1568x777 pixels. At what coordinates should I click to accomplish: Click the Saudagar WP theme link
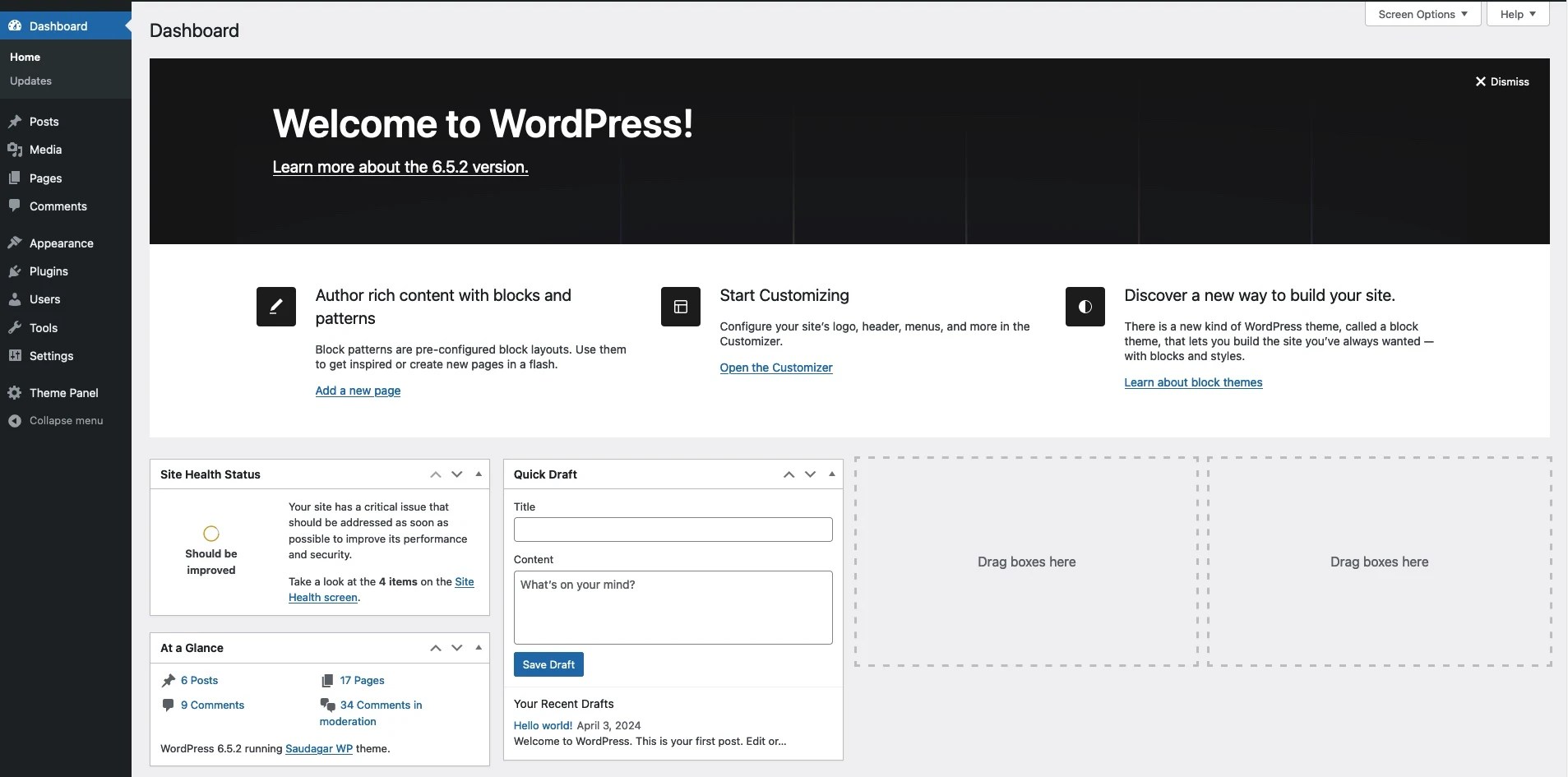click(319, 748)
